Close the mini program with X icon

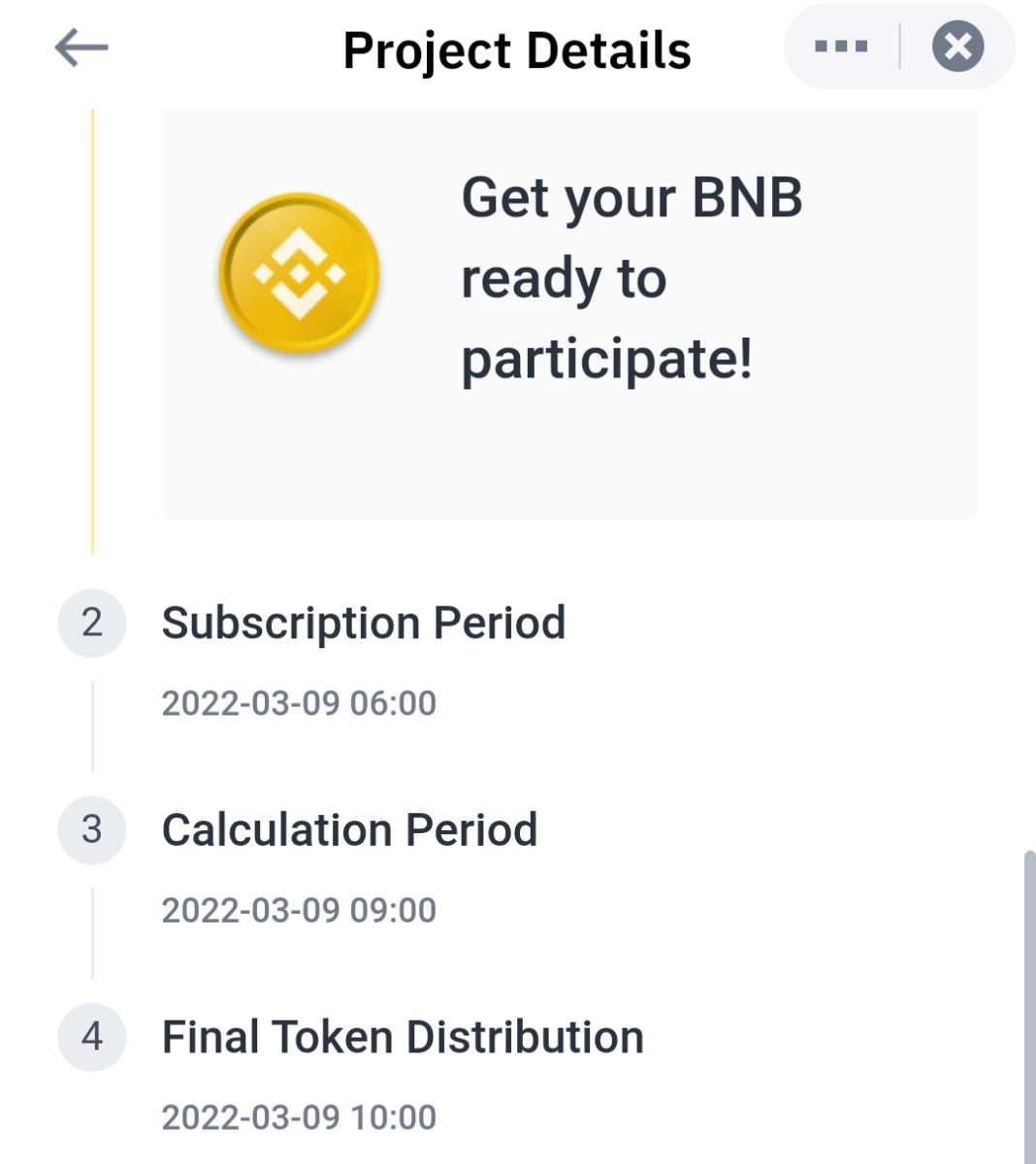coord(958,47)
